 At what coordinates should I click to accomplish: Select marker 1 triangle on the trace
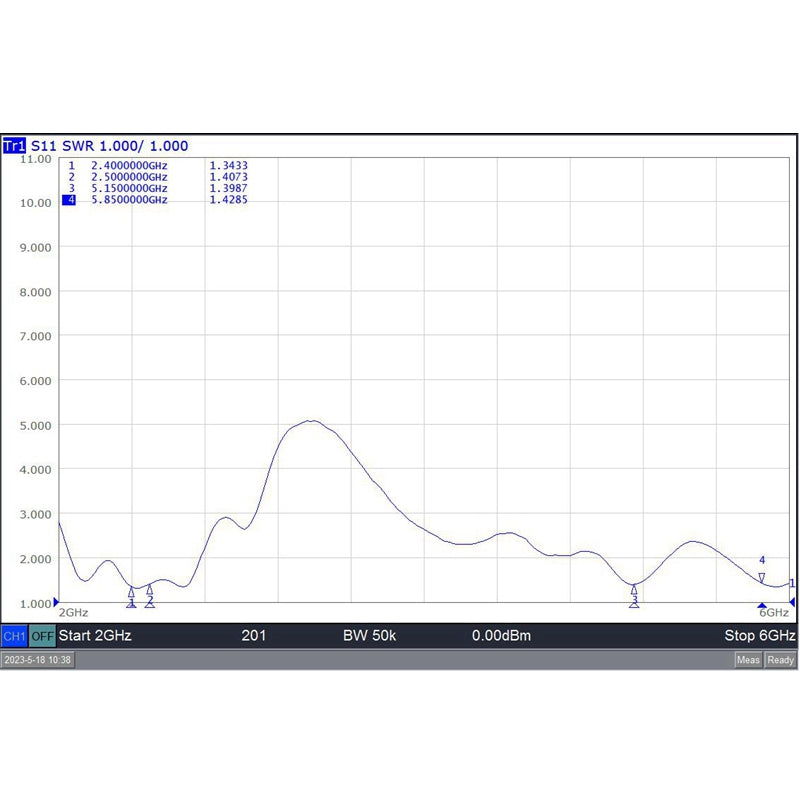[131, 593]
